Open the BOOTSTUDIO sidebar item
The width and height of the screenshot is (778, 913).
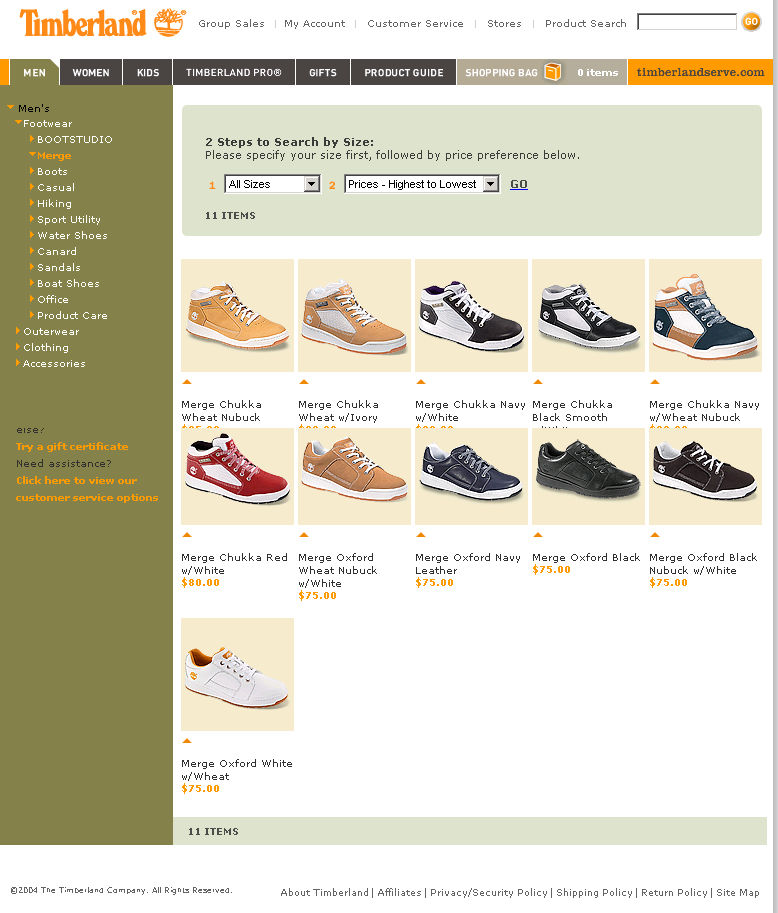(75, 139)
